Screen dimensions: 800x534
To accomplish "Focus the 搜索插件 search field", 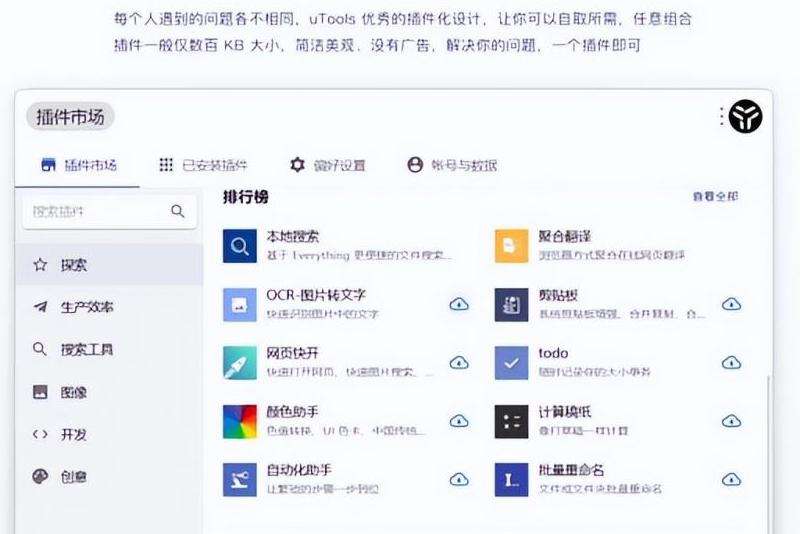I will click(110, 211).
